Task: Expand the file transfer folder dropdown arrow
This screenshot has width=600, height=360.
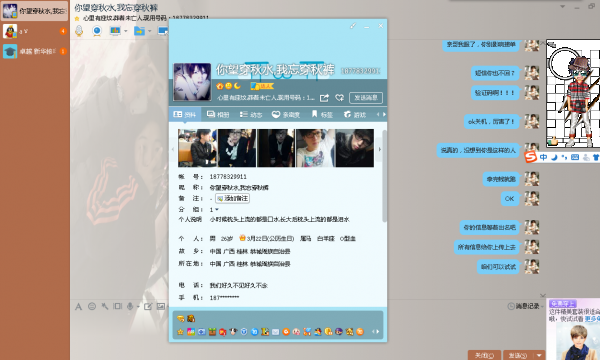Action: coord(150,31)
